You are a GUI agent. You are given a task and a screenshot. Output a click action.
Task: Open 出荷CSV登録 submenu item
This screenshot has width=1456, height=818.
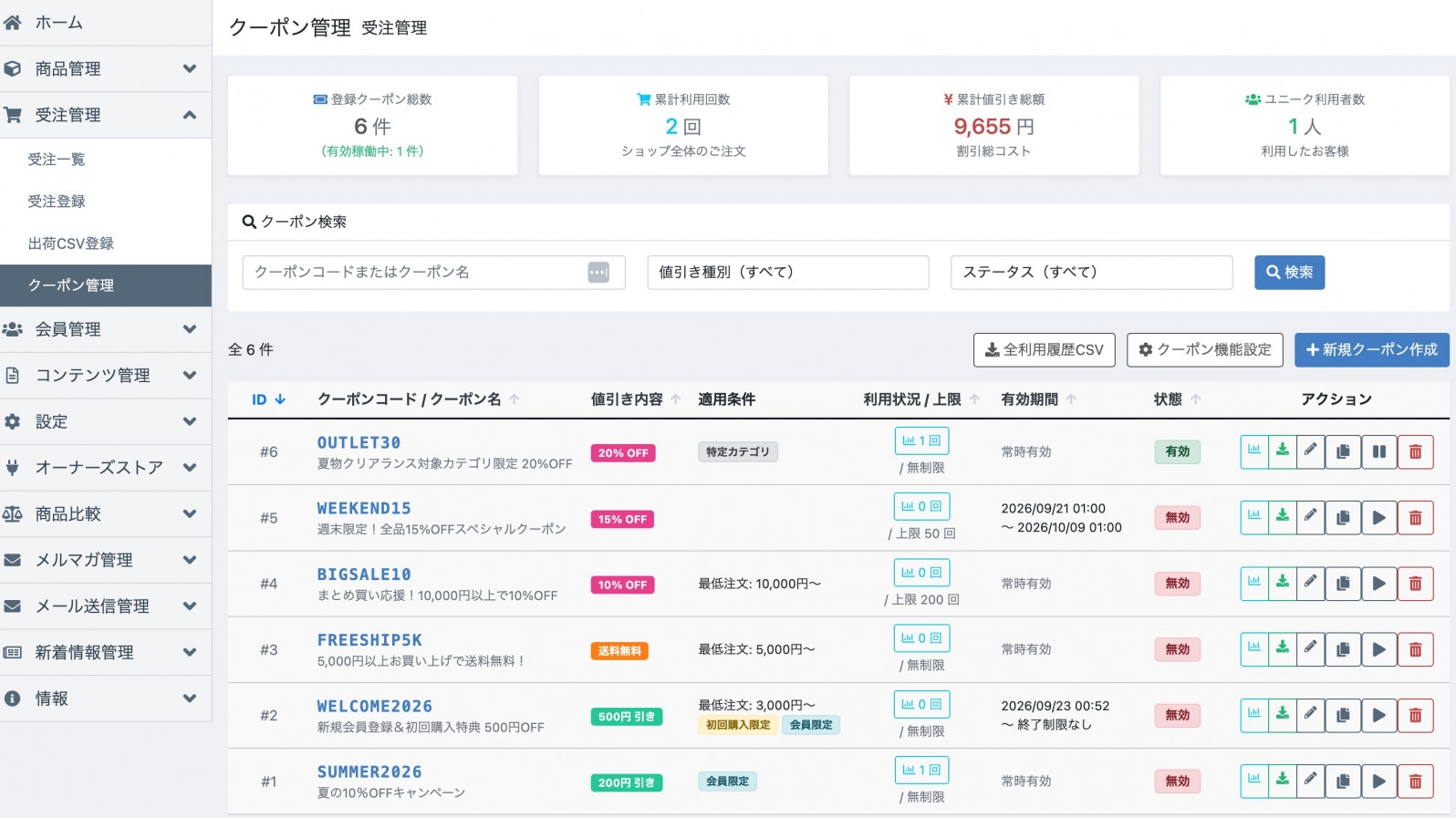tap(106, 243)
